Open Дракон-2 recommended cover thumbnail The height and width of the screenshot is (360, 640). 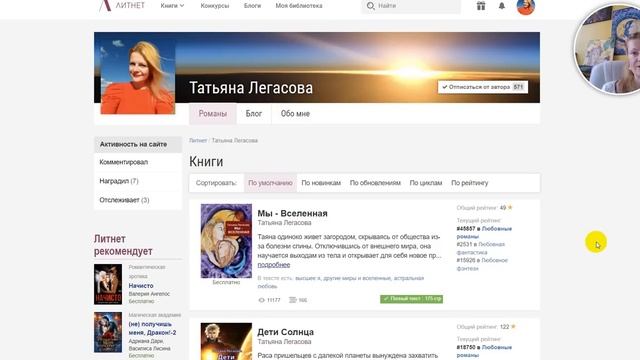[108, 332]
